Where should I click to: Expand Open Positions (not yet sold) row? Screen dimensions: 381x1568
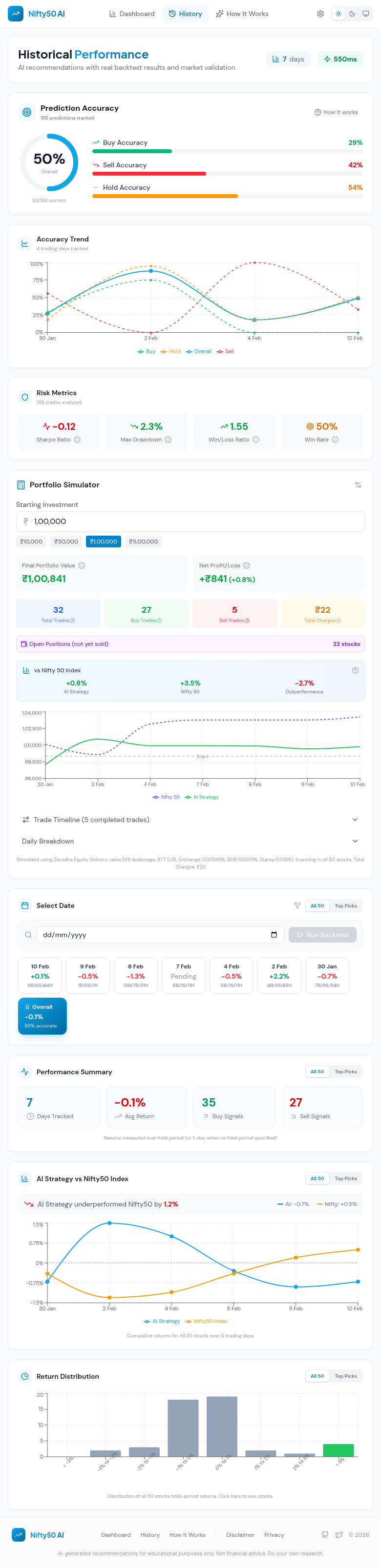pyautogui.click(x=190, y=644)
